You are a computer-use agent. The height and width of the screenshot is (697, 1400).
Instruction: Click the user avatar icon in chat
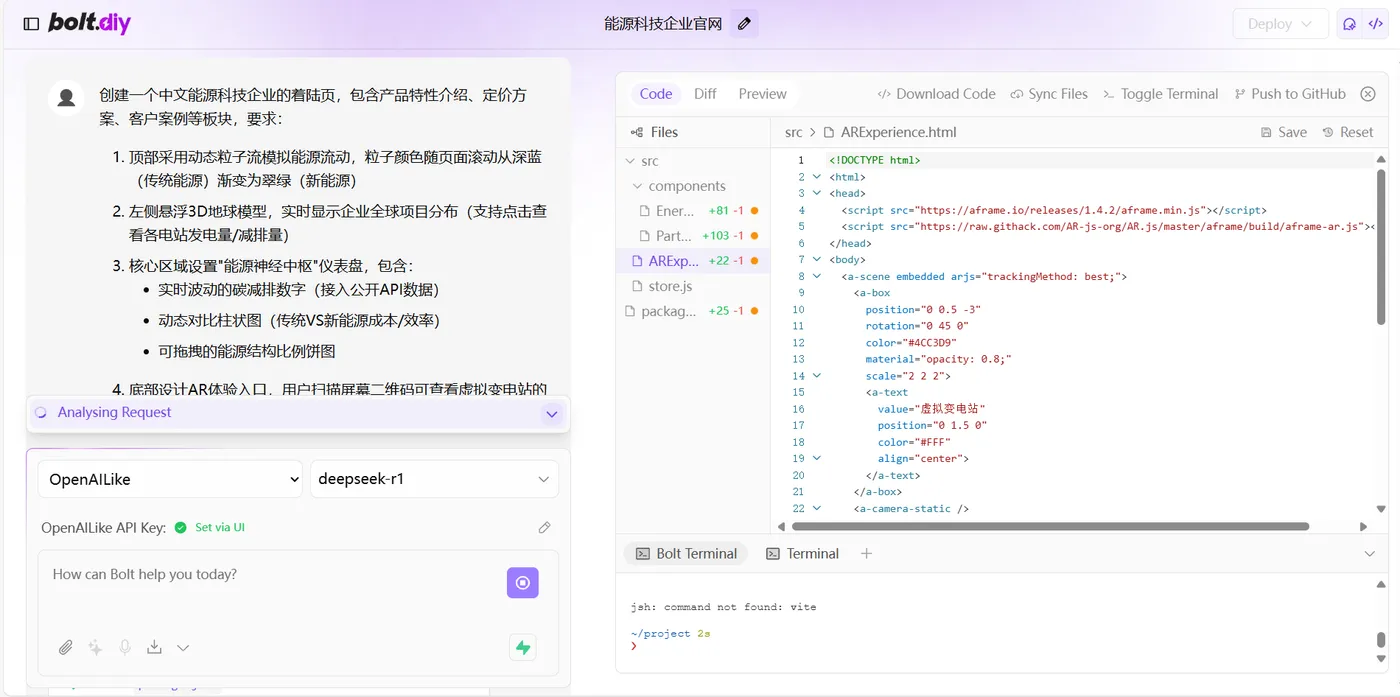point(67,97)
